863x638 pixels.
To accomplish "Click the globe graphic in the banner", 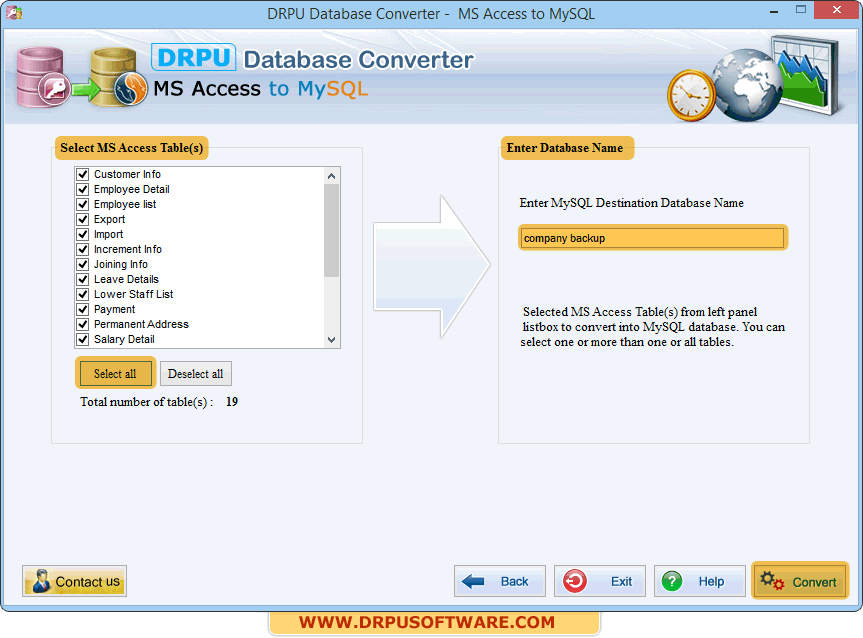I will tap(747, 84).
